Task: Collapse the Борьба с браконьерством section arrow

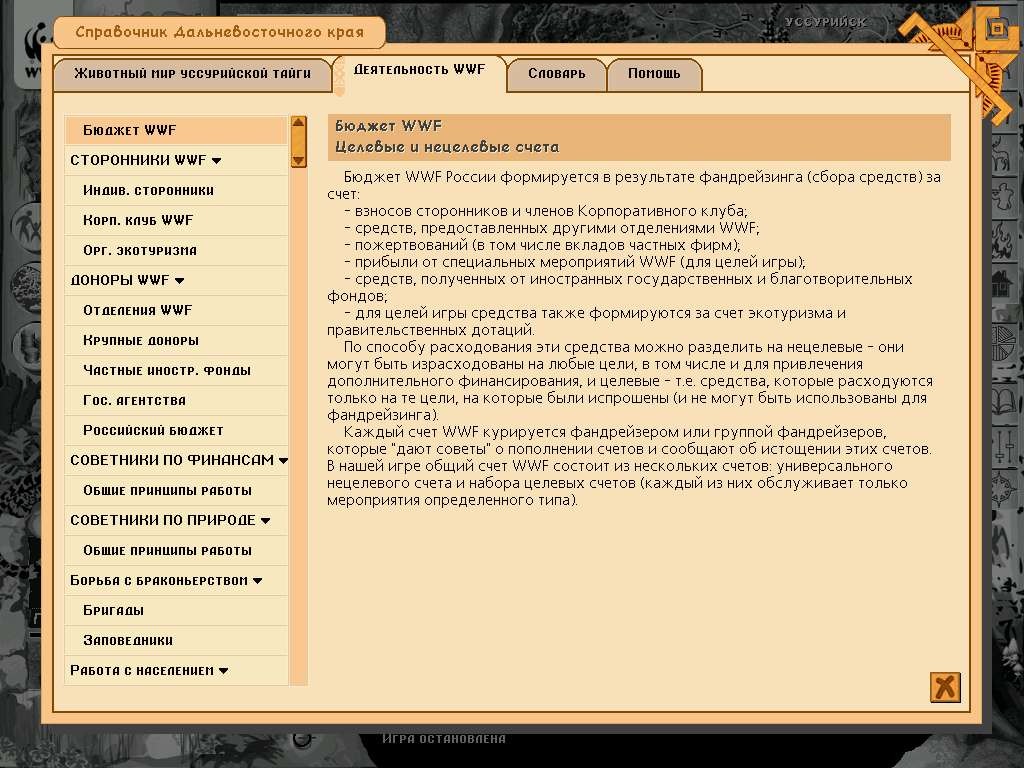Action: click(257, 581)
